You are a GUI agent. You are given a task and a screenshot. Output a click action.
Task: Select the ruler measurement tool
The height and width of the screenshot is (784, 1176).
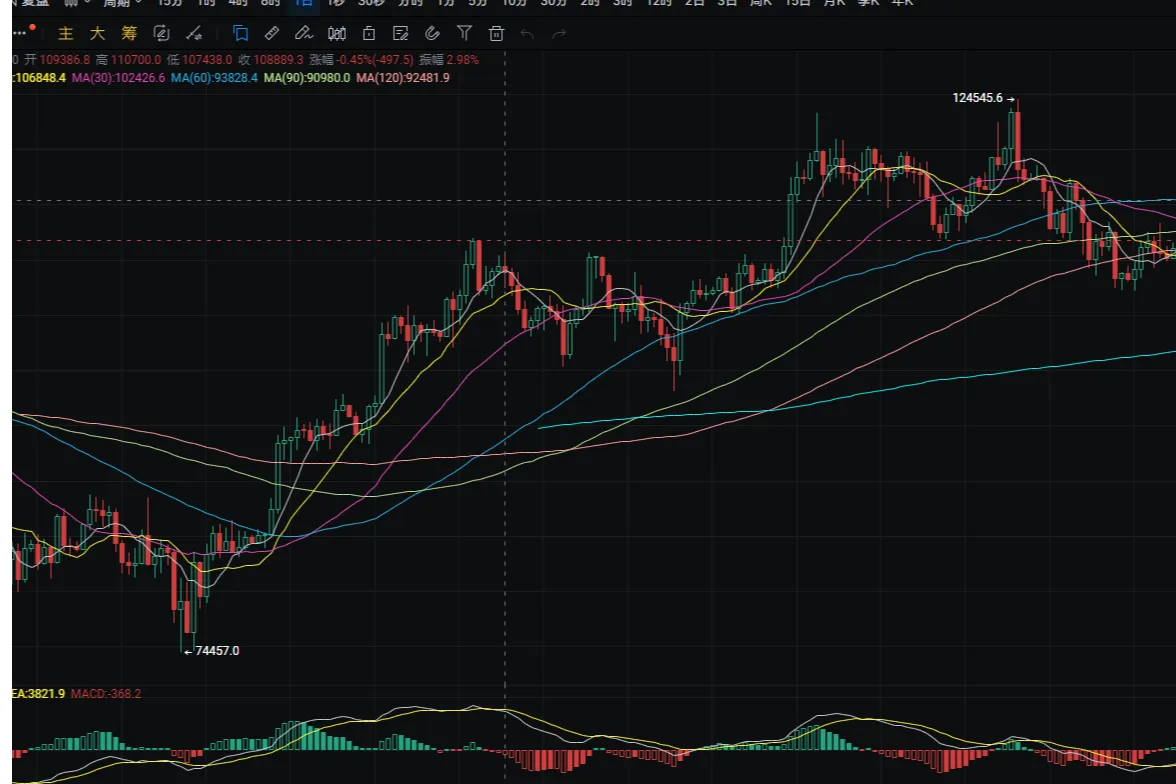[272, 33]
